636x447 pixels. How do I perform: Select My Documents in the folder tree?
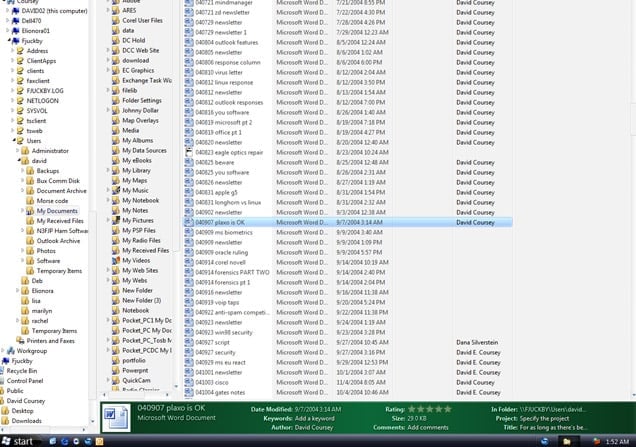coord(57,211)
